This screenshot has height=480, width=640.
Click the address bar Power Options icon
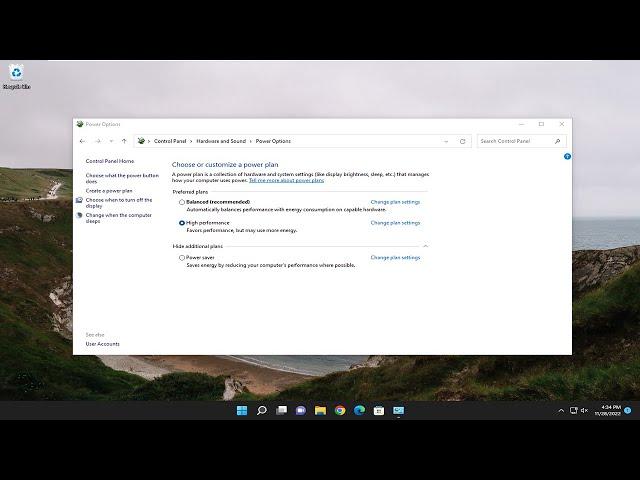(x=141, y=141)
